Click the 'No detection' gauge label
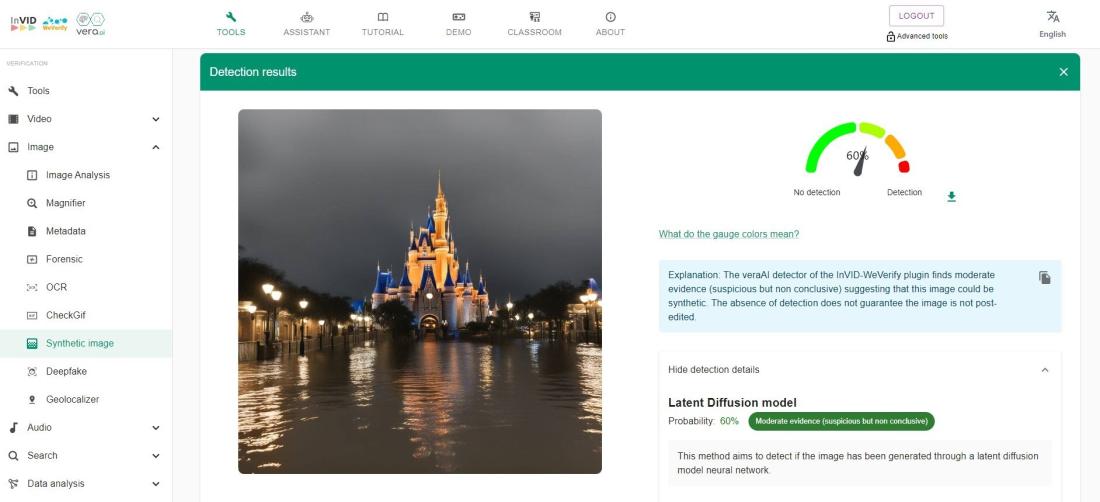This screenshot has width=1100, height=502. [817, 193]
